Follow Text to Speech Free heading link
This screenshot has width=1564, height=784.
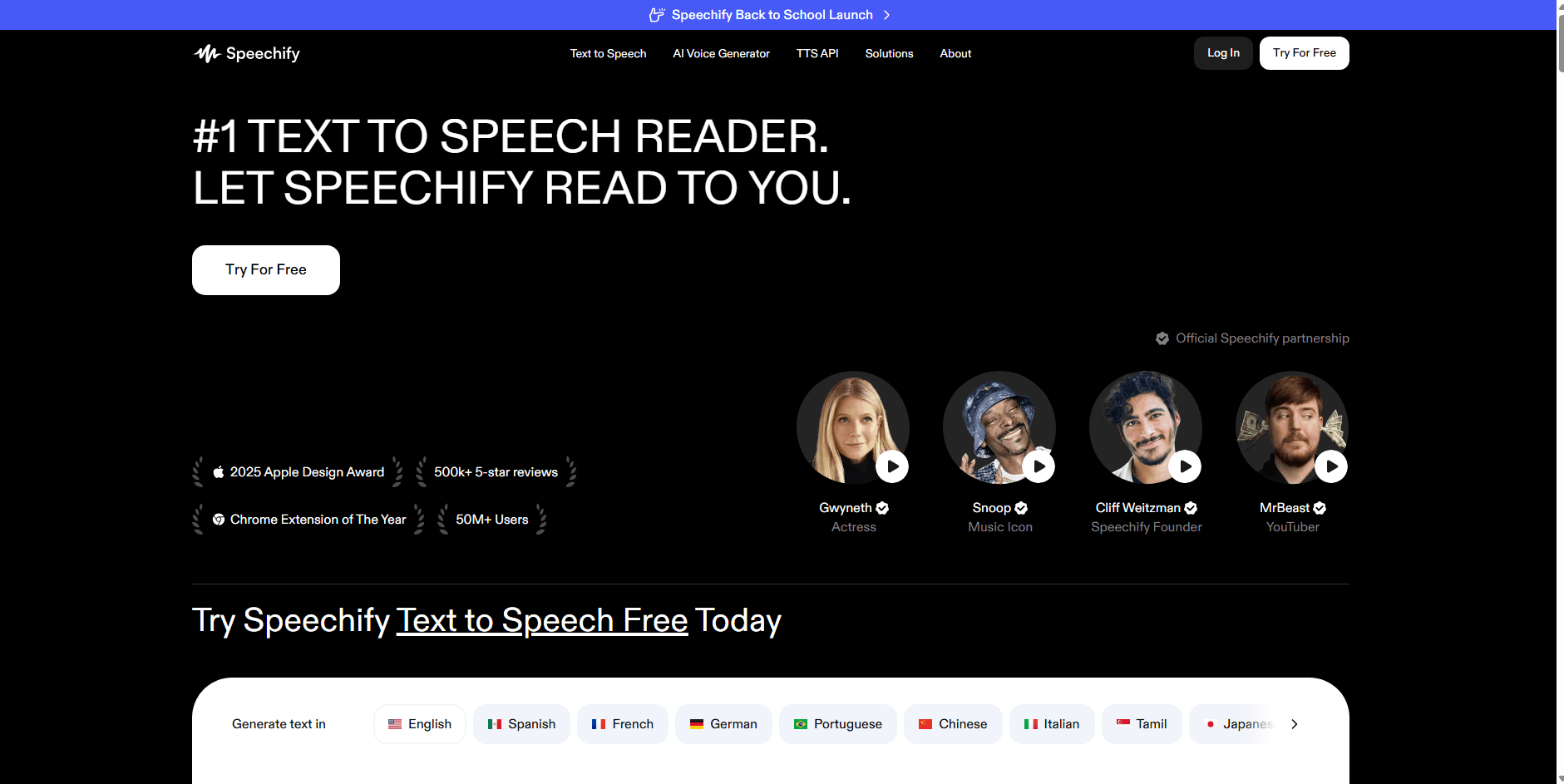coord(542,621)
